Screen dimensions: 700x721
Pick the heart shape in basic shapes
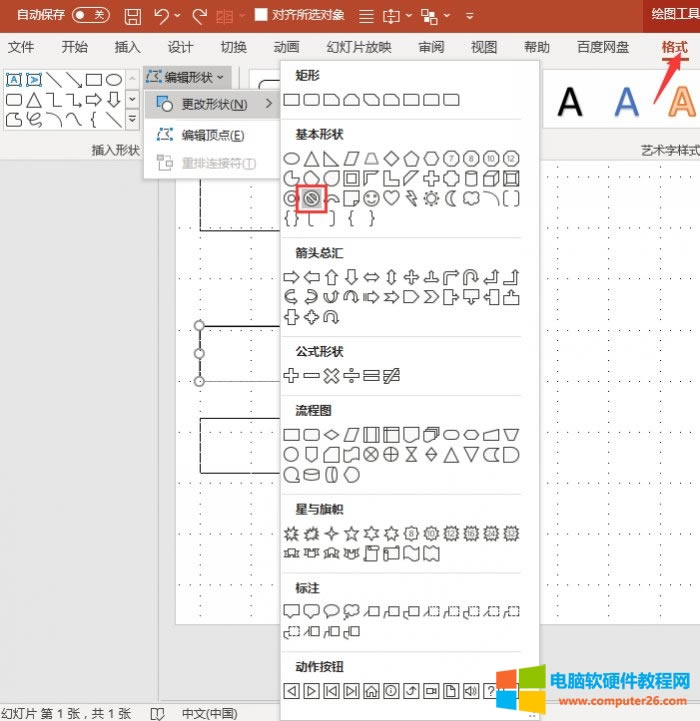[391, 198]
